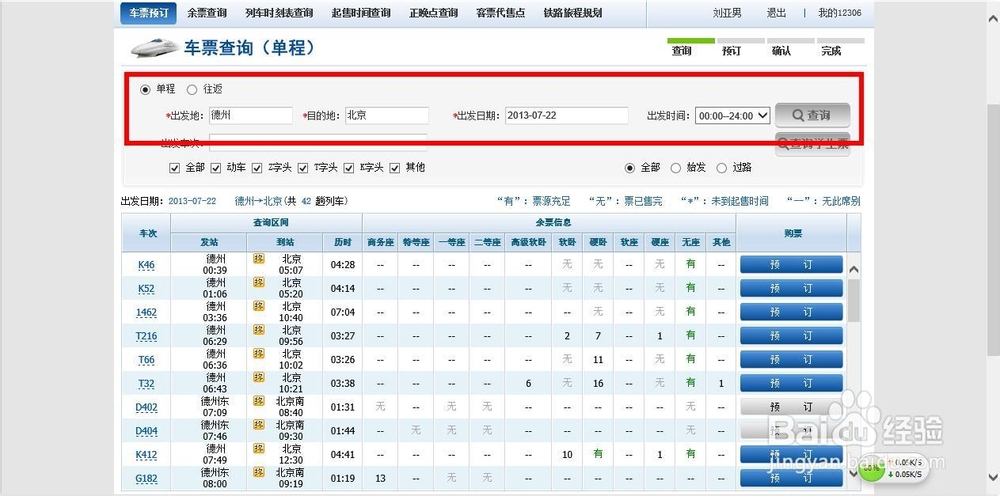
Task: Open train T216 details link
Action: pos(146,336)
